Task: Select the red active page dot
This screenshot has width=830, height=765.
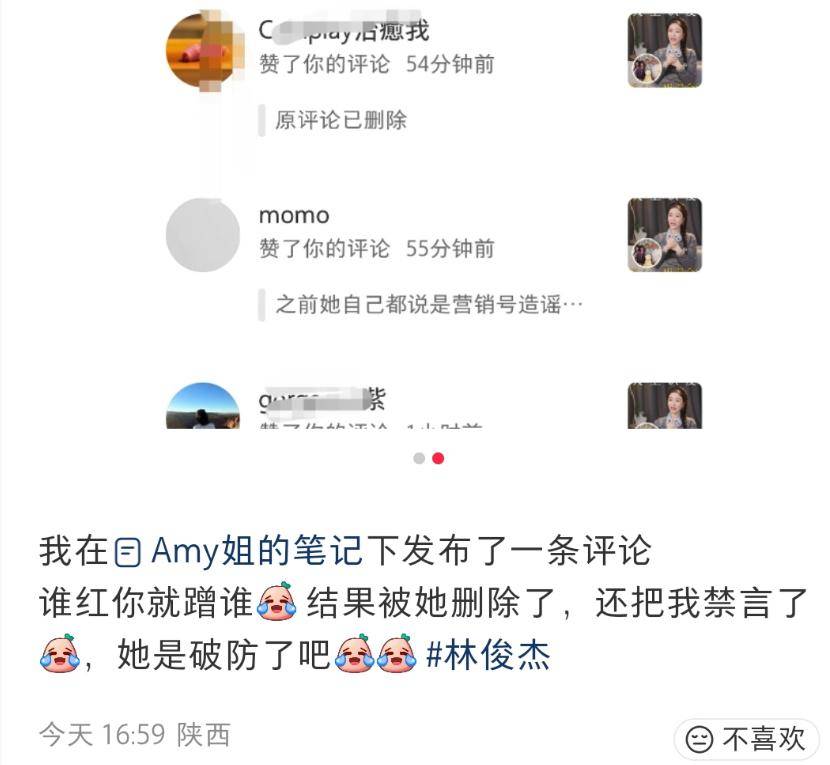Action: tap(438, 458)
